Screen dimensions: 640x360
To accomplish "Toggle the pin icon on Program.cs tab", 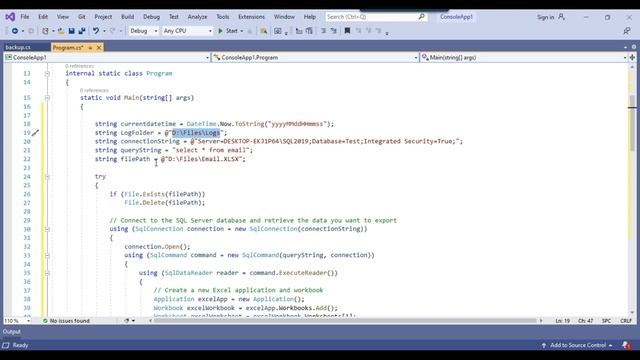I will (90, 48).
